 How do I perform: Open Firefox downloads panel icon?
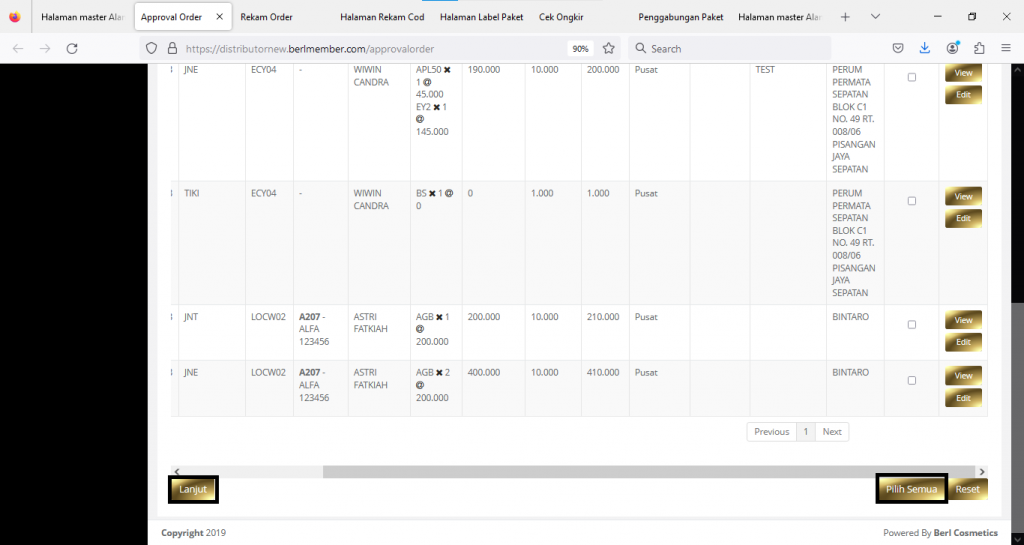pyautogui.click(x=925, y=48)
